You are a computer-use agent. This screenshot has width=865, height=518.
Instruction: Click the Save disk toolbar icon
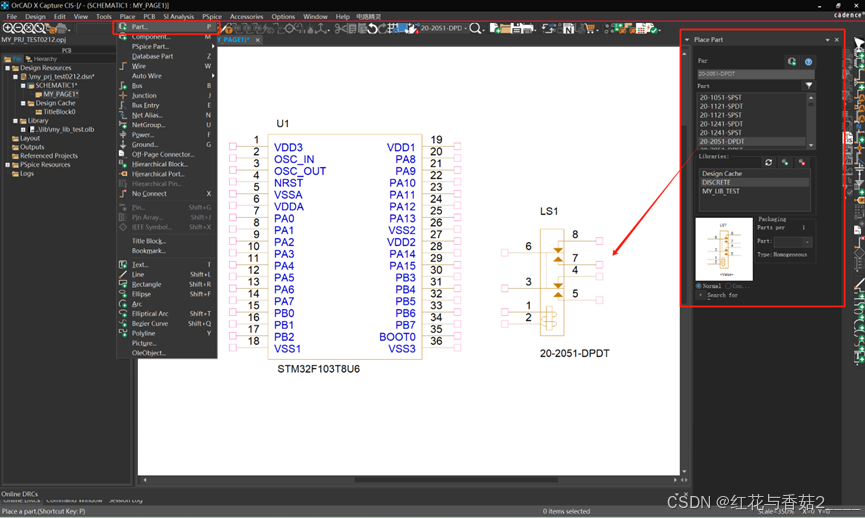[x=516, y=28]
